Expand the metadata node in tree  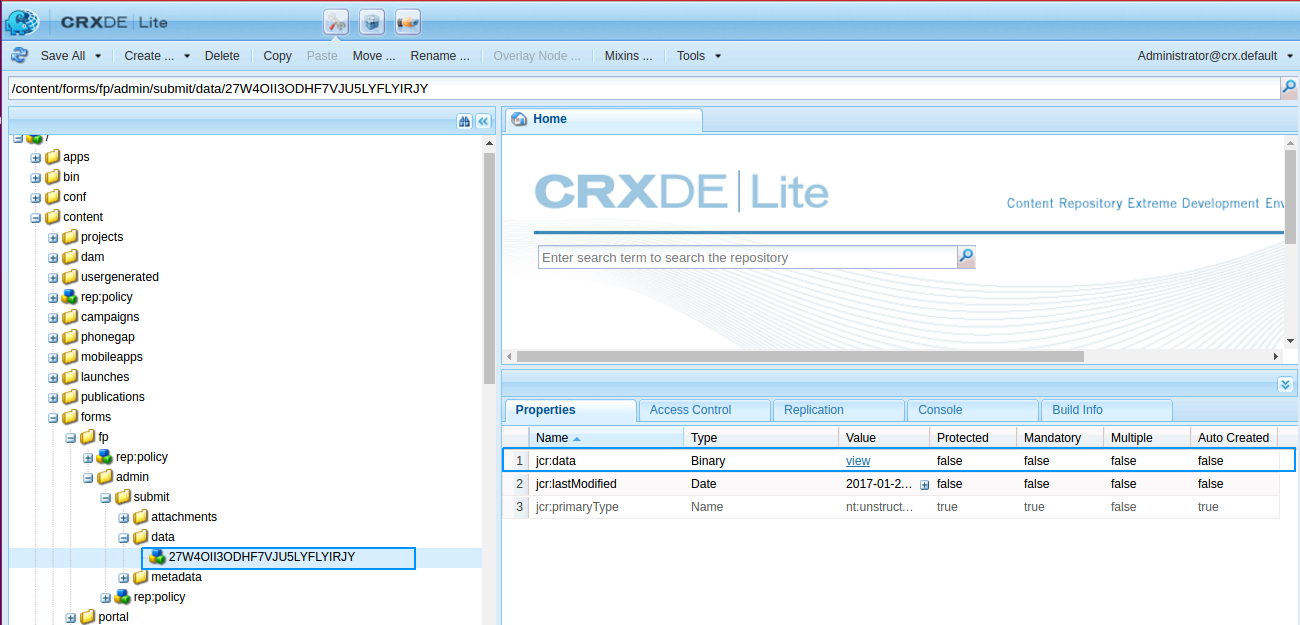pyautogui.click(x=124, y=577)
